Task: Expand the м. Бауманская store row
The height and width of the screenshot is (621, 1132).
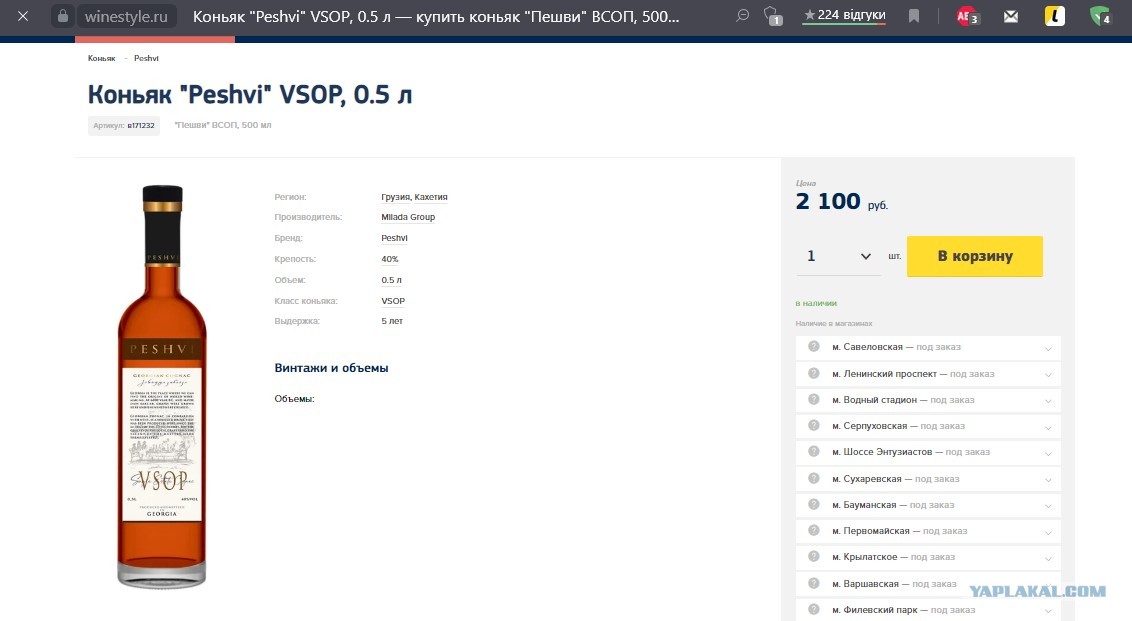Action: [928, 505]
